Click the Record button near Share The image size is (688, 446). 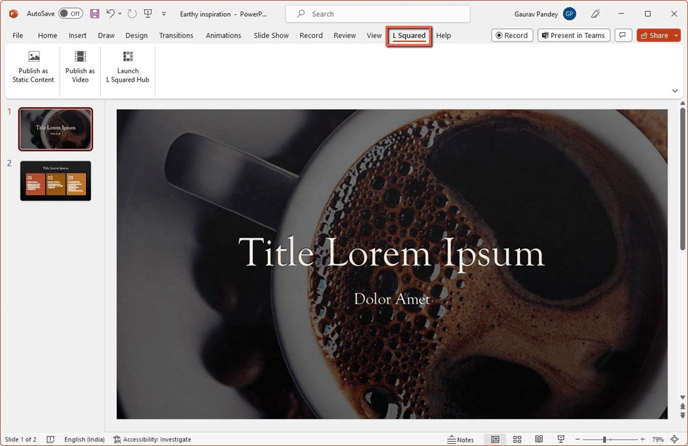tap(512, 36)
